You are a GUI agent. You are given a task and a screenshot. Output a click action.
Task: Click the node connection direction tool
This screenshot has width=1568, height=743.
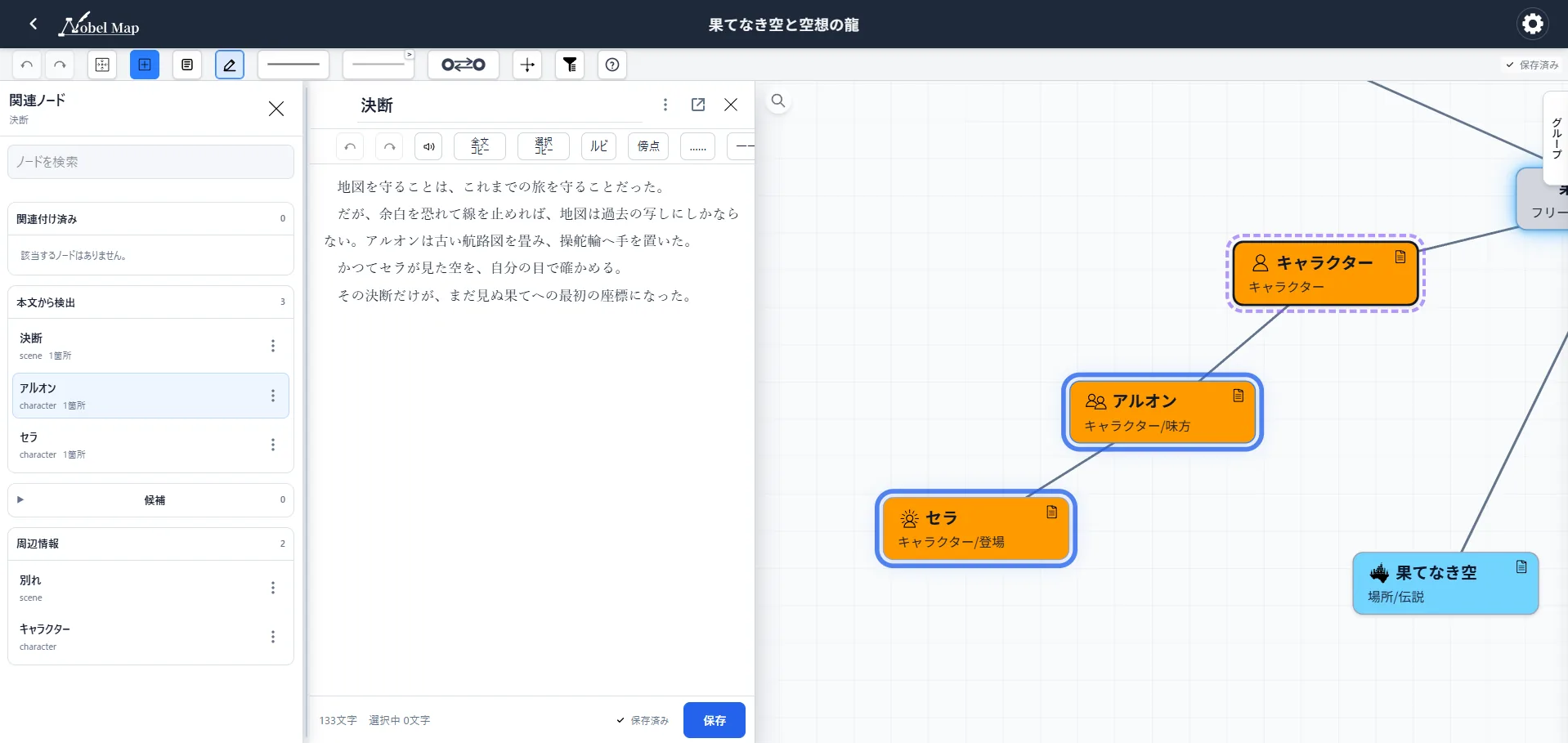(x=464, y=65)
